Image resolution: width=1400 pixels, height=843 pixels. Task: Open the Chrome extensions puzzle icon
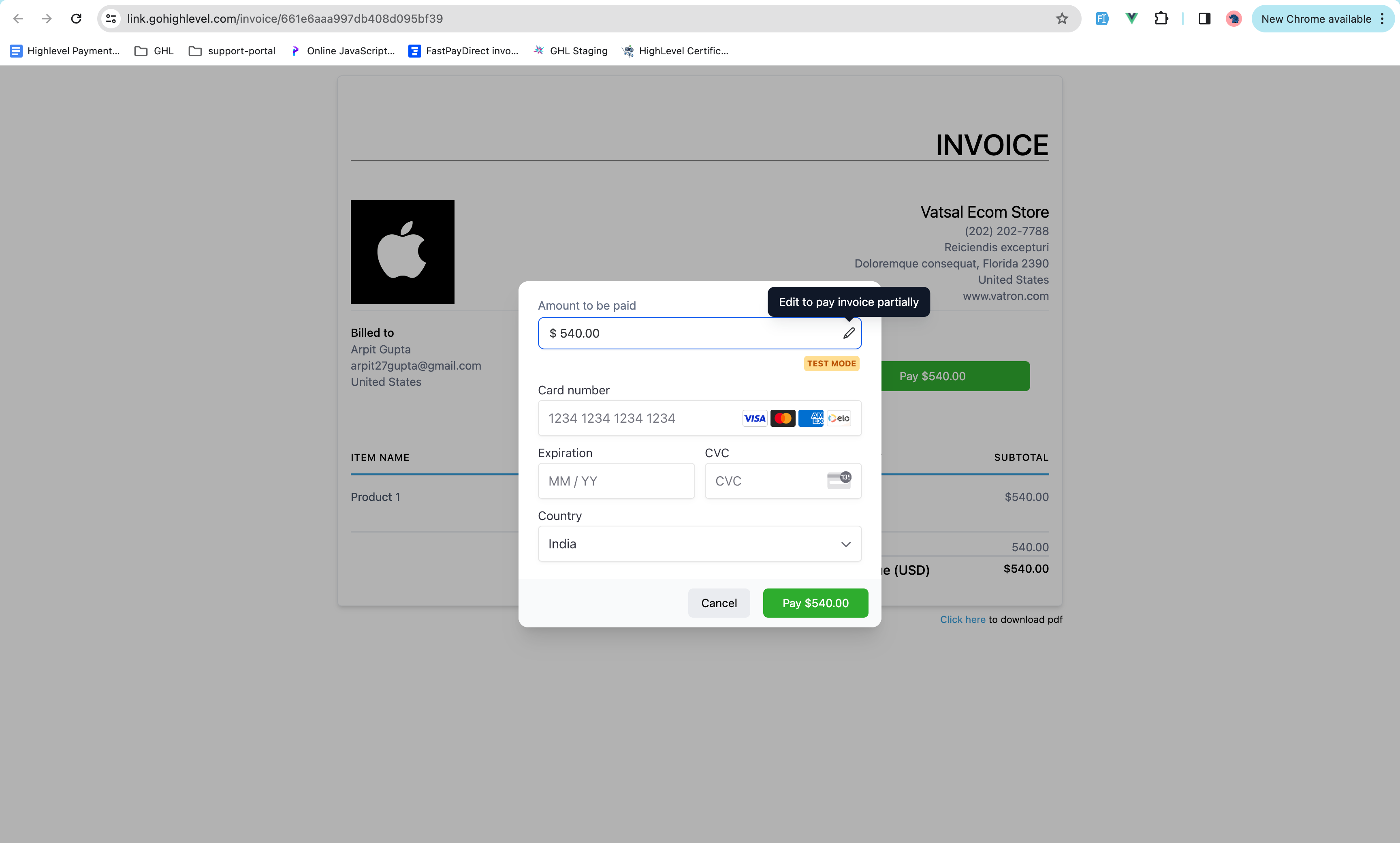pos(1161,19)
